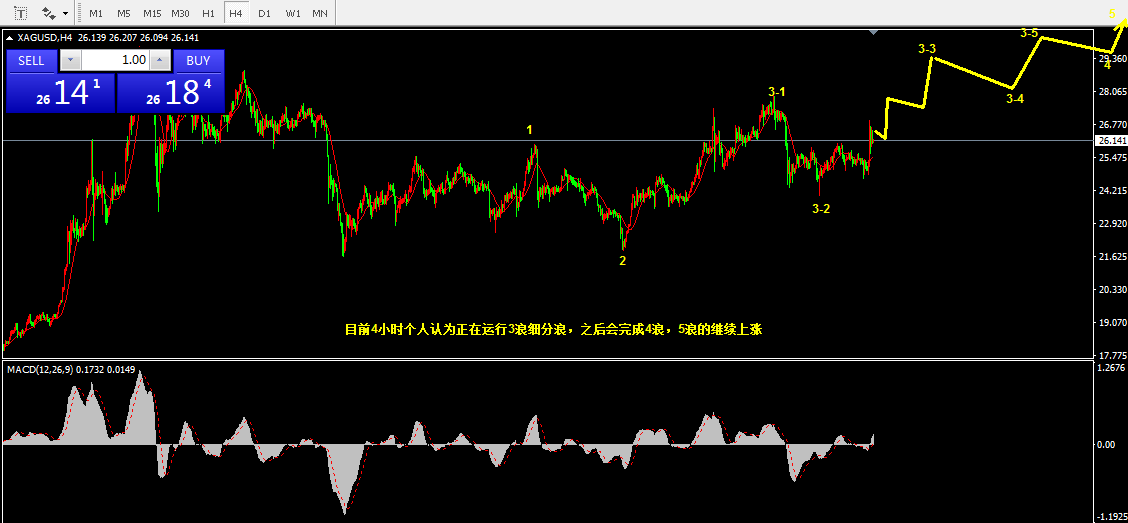1128x523 pixels.
Task: Click the 1.00 lot volume field
Action: pos(115,60)
